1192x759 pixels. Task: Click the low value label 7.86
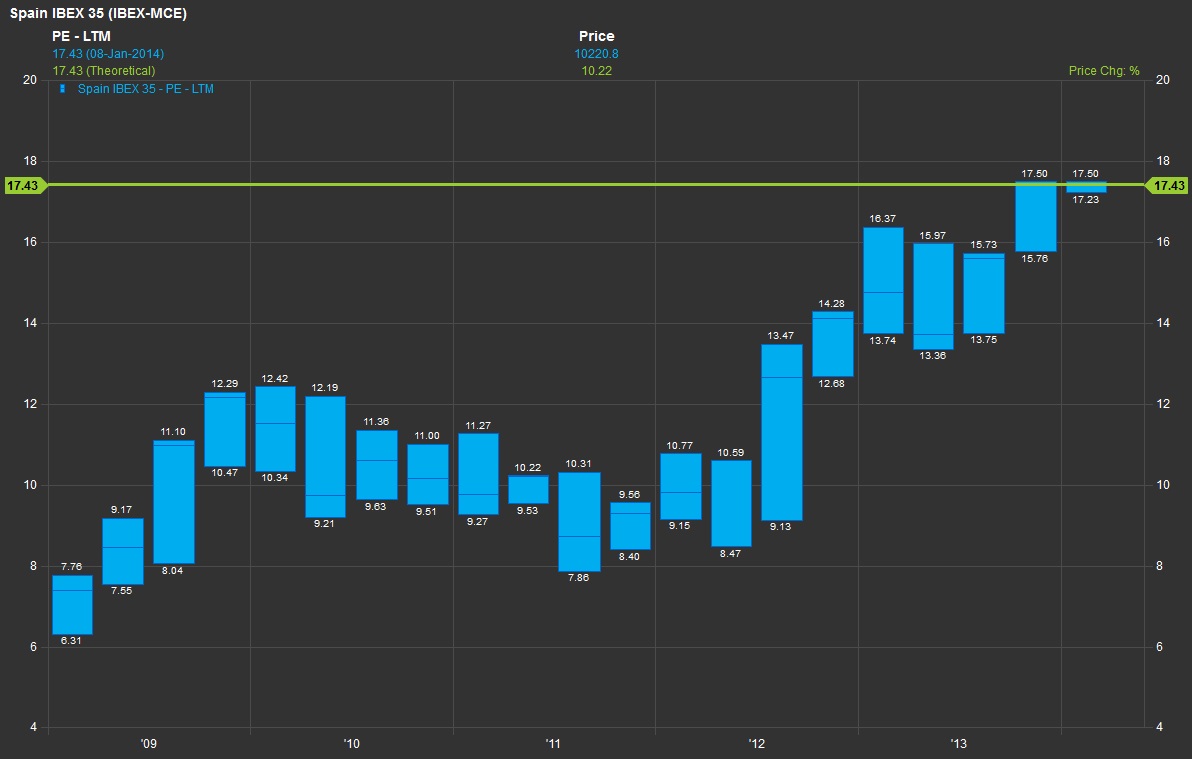(x=579, y=578)
